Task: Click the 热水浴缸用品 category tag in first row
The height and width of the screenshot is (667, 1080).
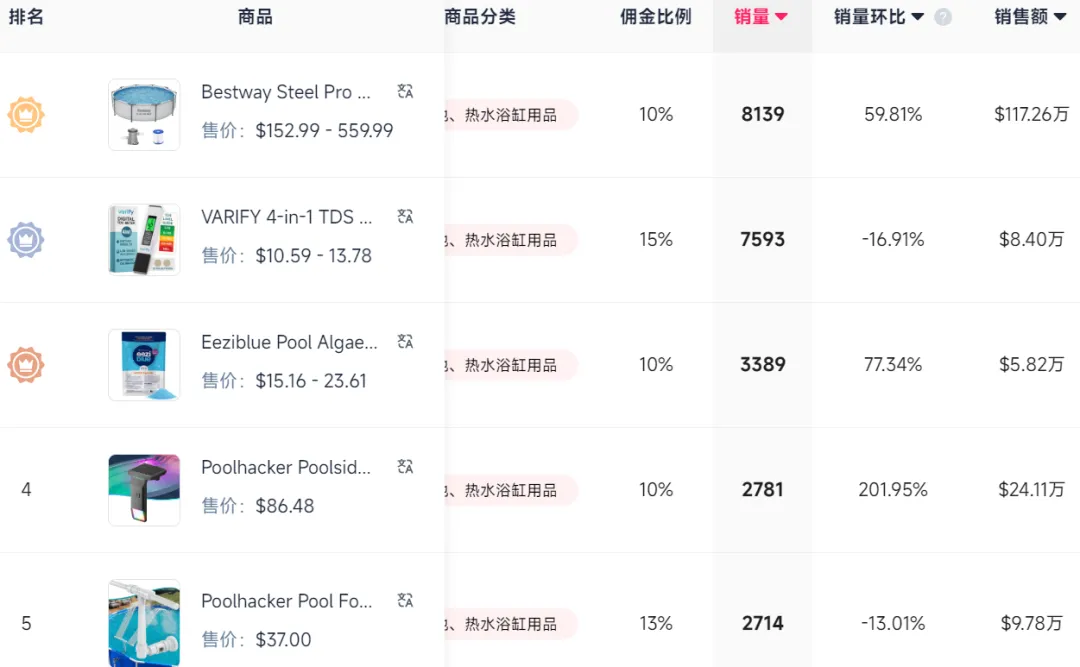Action: click(x=510, y=115)
